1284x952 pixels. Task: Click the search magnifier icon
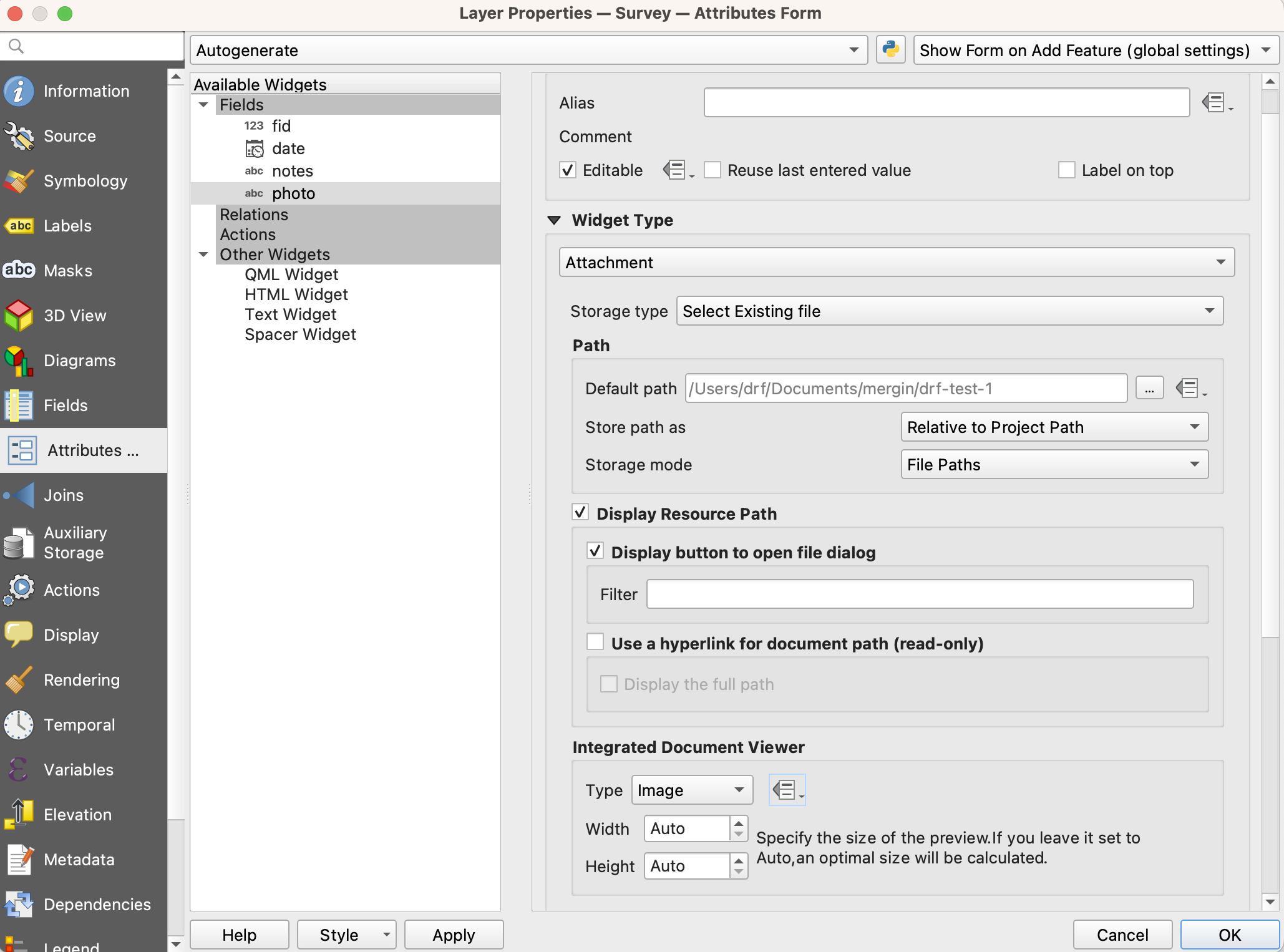pyautogui.click(x=17, y=46)
